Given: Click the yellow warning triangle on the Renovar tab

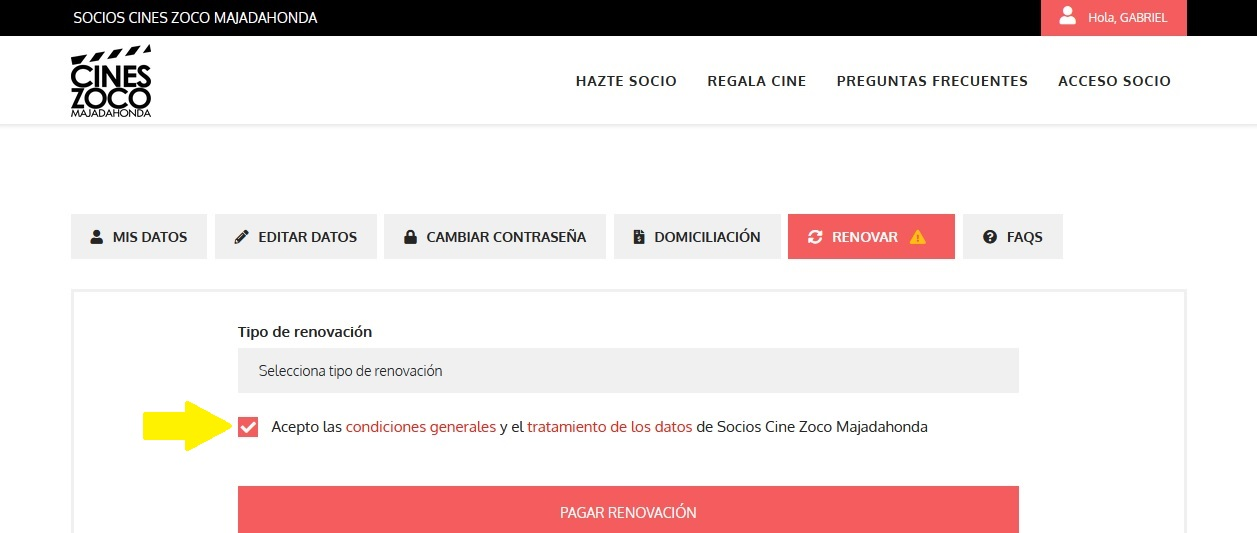Looking at the screenshot, I should coord(918,237).
